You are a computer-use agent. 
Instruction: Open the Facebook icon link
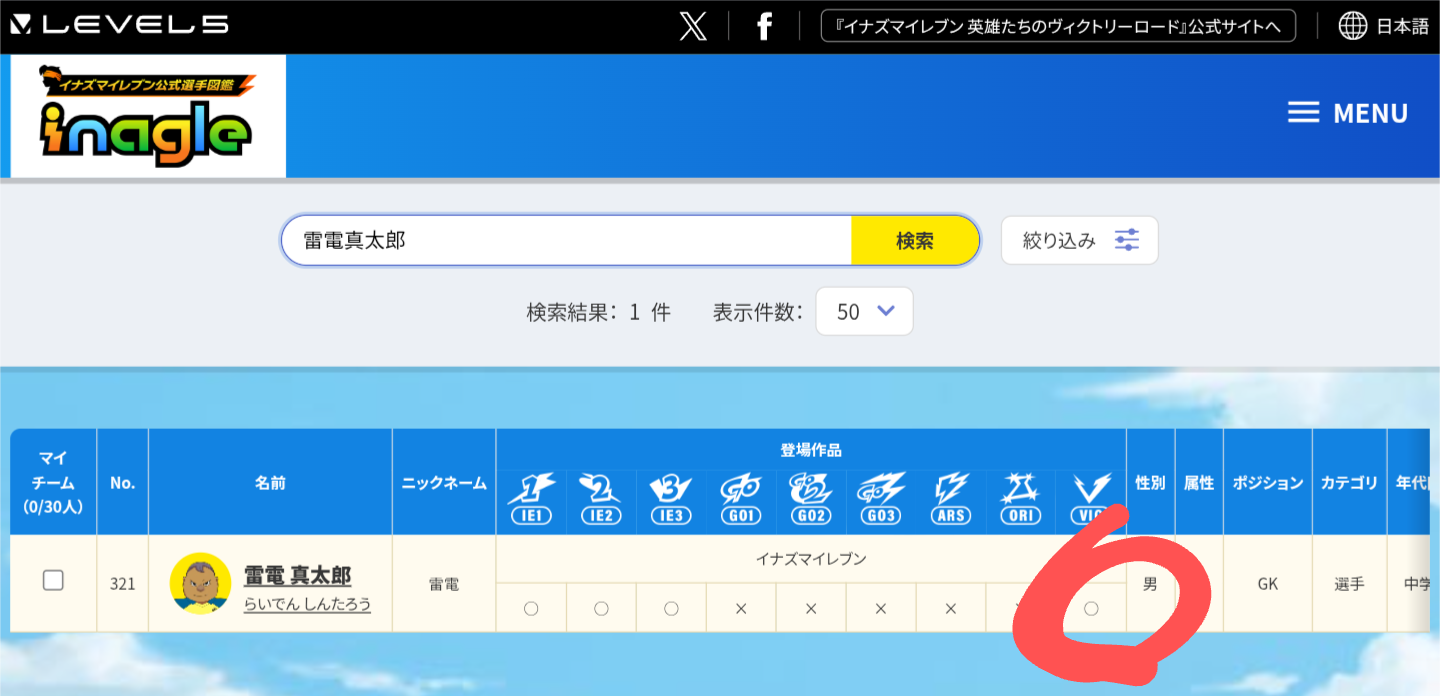pyautogui.click(x=764, y=27)
